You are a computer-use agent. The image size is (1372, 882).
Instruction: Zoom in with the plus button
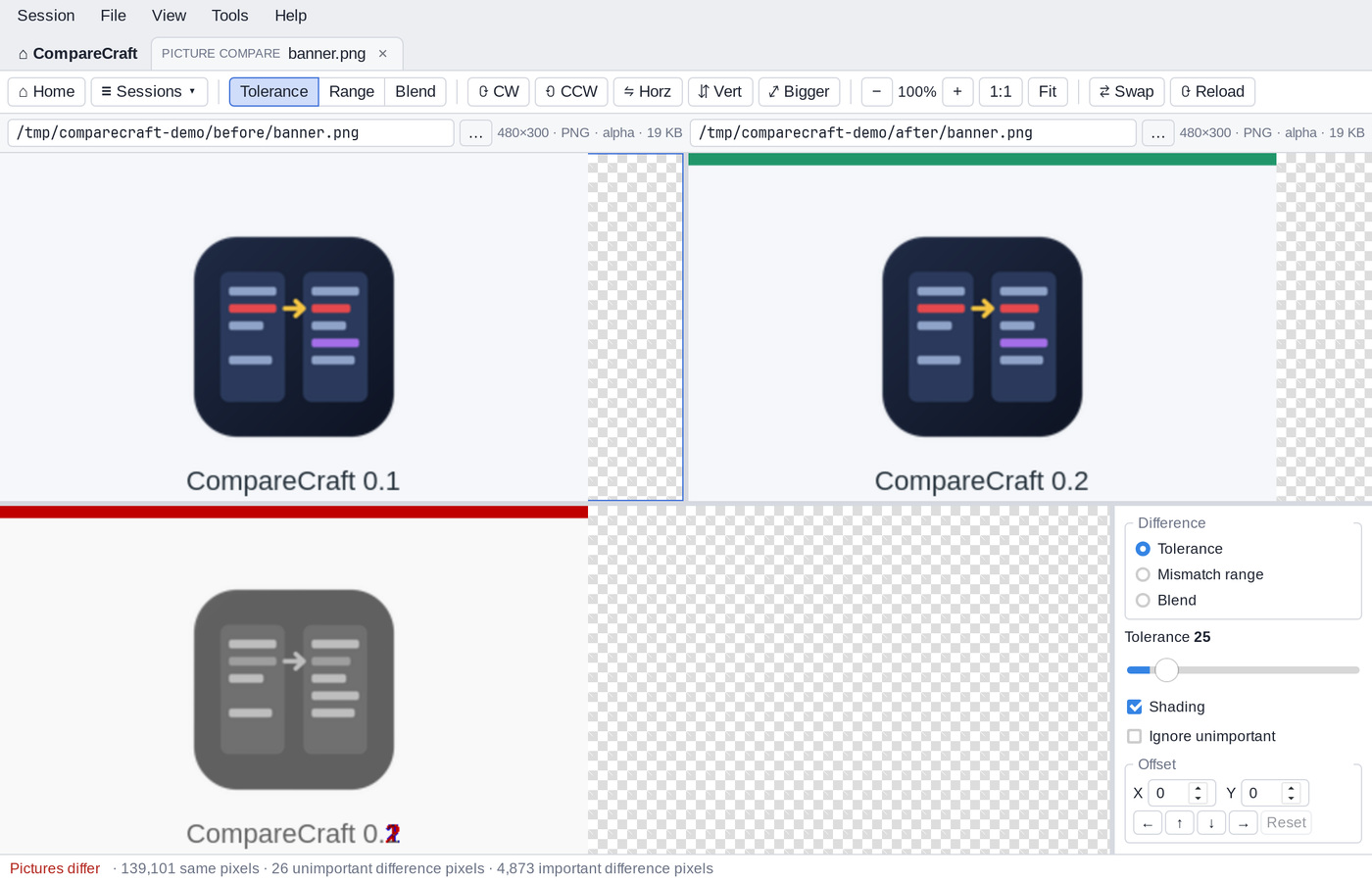[957, 91]
